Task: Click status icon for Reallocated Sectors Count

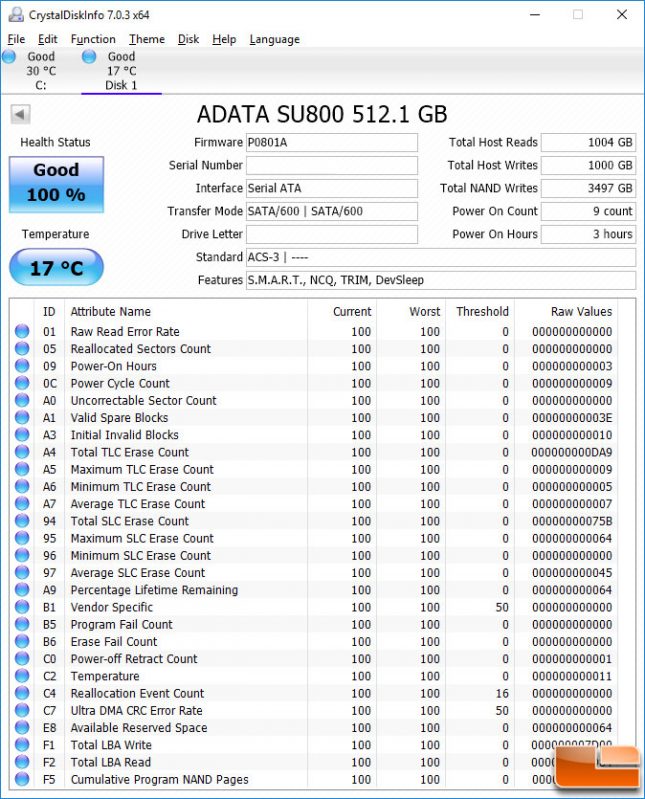Action: click(x=22, y=349)
